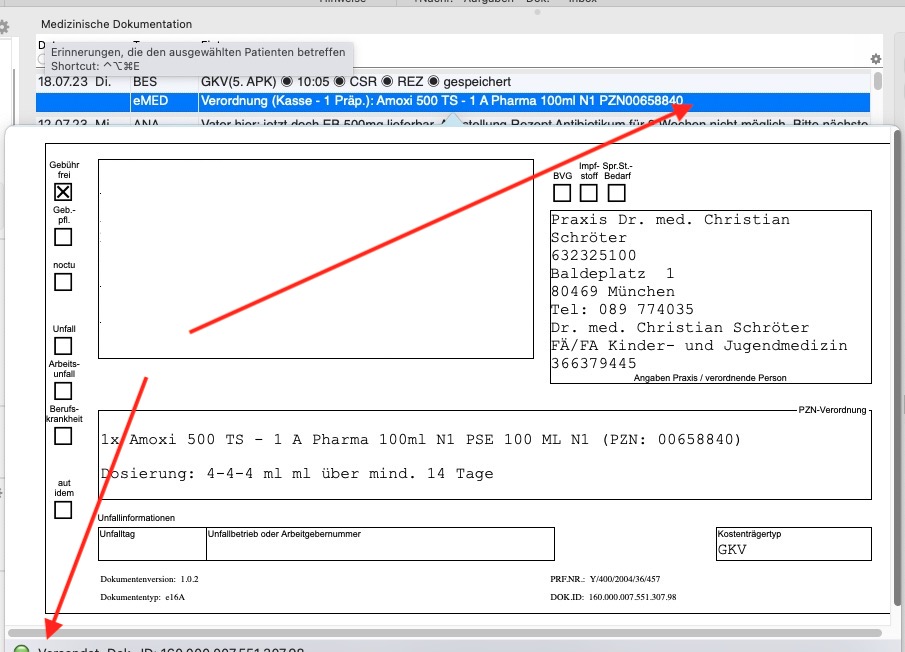Screen dimensions: 905x652
Task: Click the horizontal scrollbar below the prescription
Action: [445, 633]
